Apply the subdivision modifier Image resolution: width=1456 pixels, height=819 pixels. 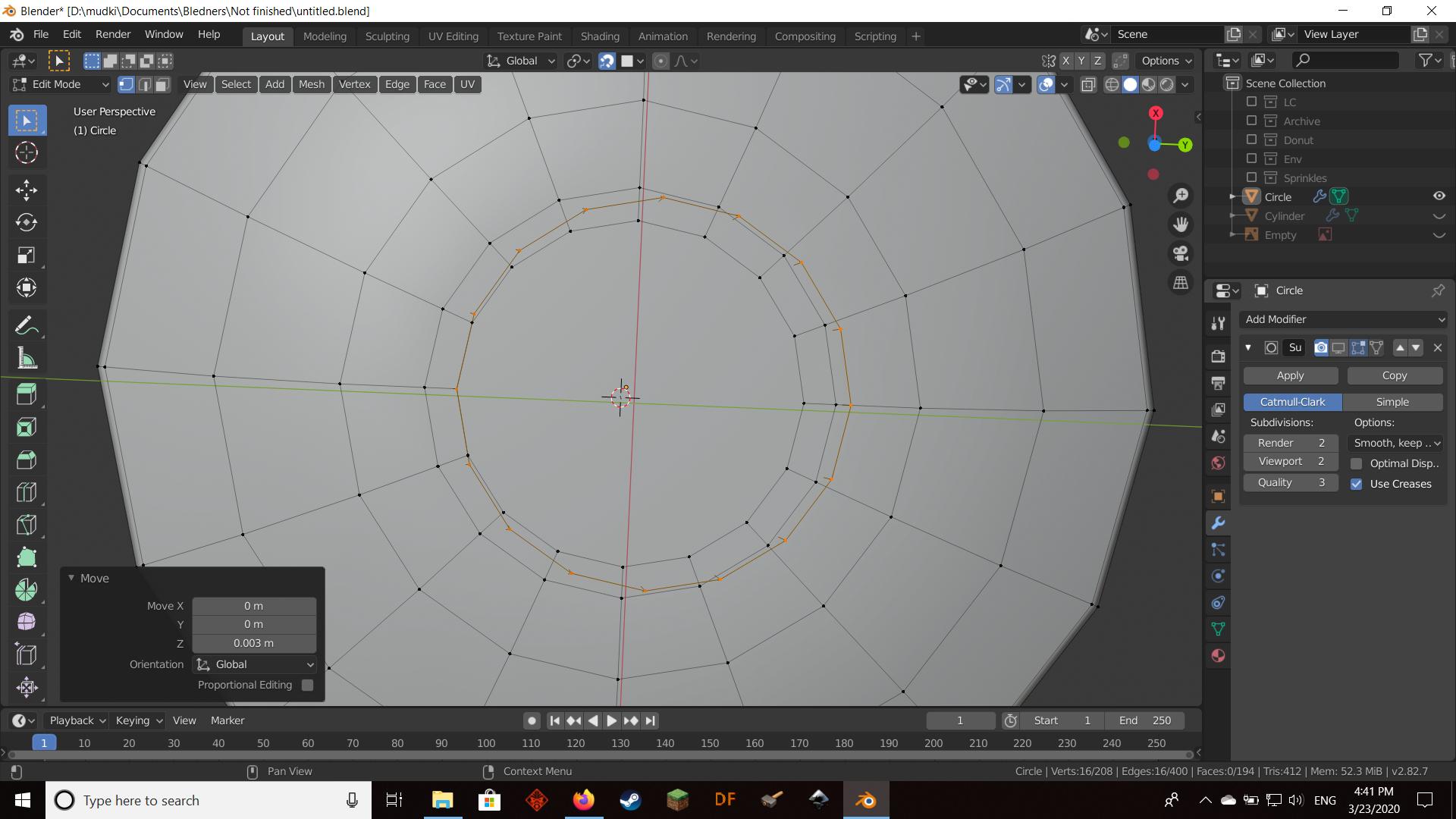[1290, 375]
